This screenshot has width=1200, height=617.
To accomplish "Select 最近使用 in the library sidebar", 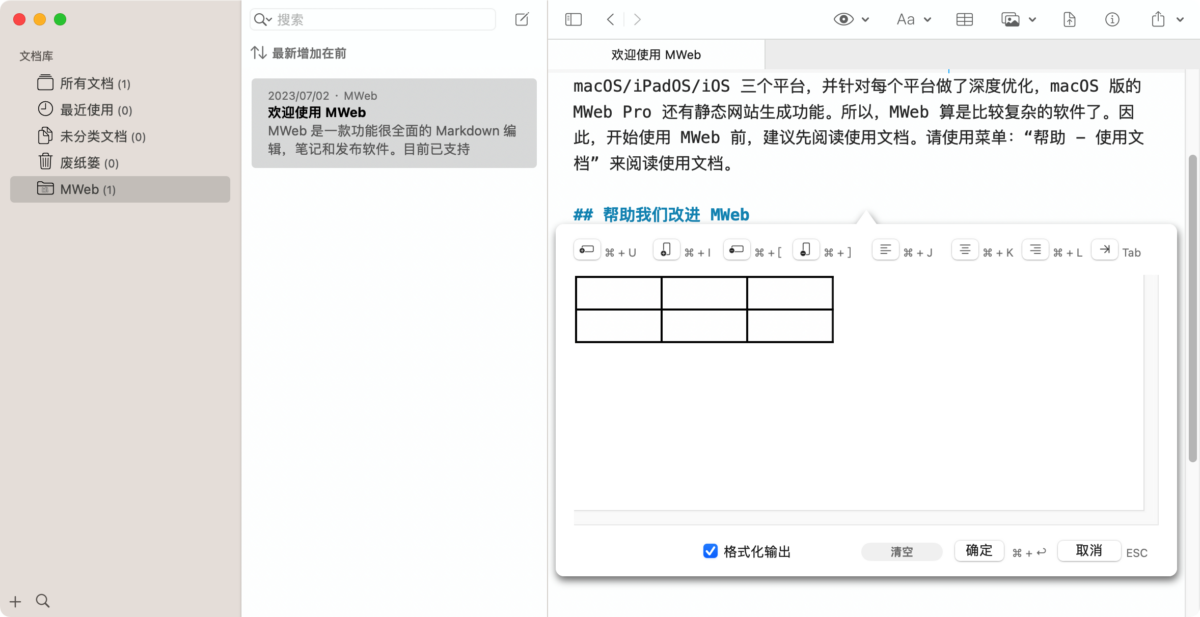I will click(x=120, y=110).
